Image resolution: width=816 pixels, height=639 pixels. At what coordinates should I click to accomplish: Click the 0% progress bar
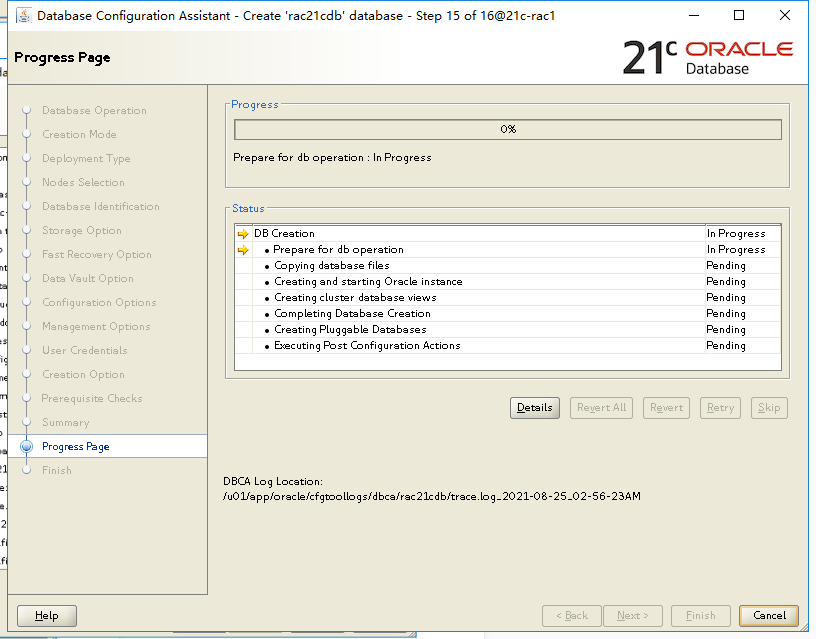point(508,130)
